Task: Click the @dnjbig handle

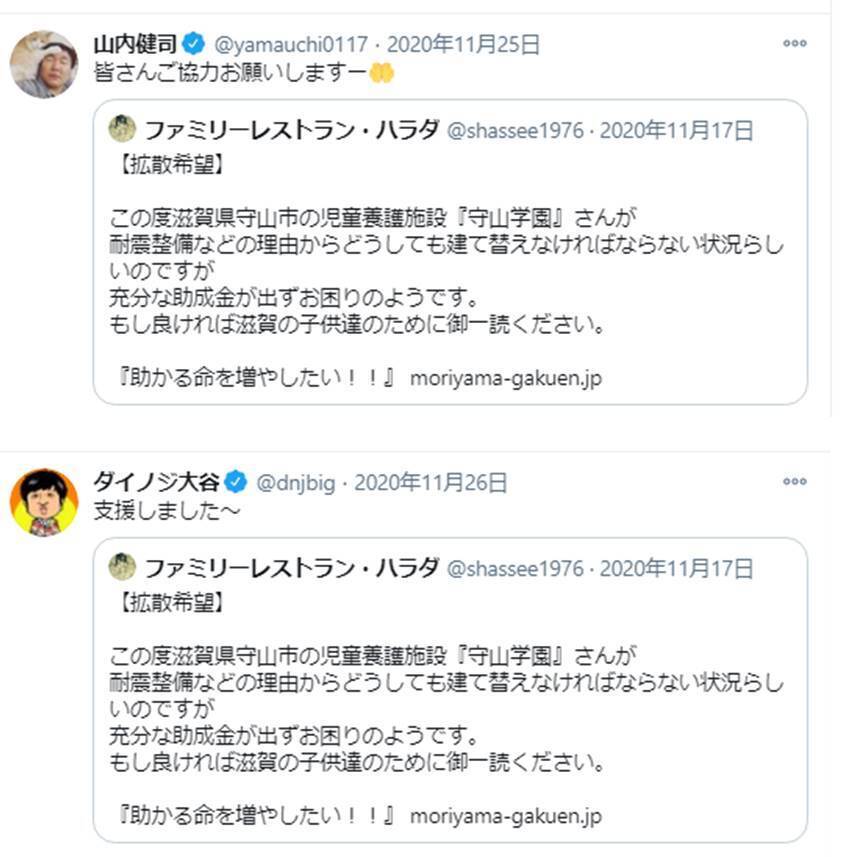Action: (295, 483)
